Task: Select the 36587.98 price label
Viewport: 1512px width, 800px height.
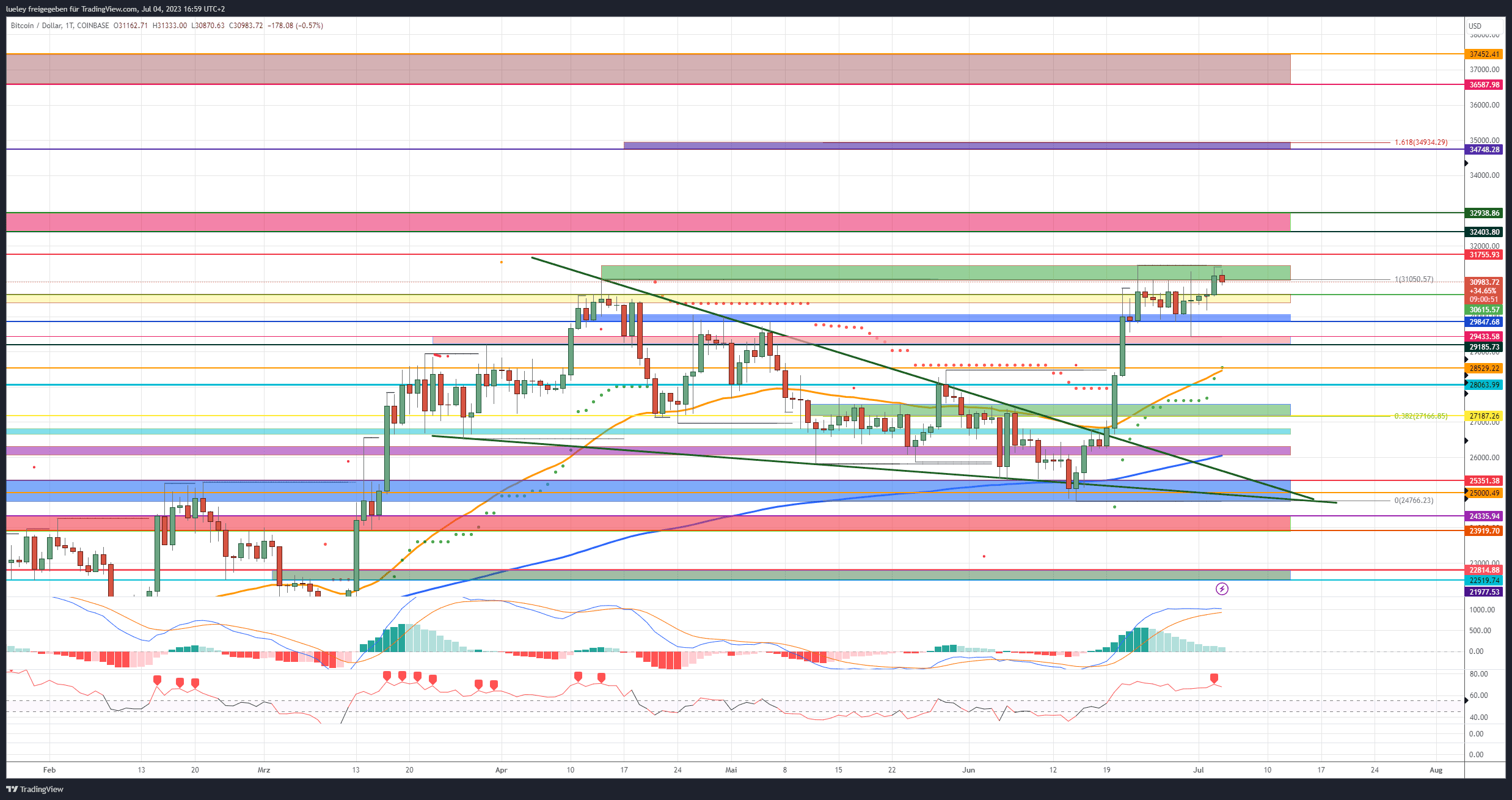Action: (x=1484, y=85)
